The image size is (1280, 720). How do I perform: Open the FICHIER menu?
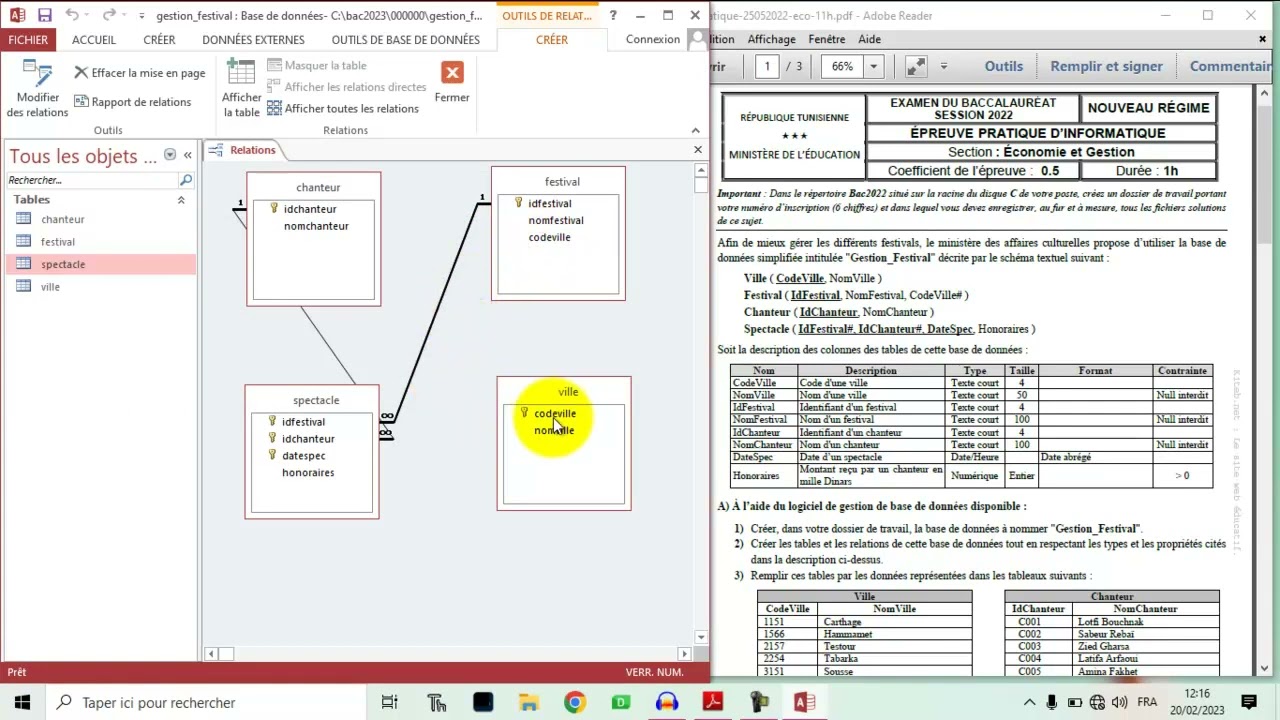click(x=28, y=40)
